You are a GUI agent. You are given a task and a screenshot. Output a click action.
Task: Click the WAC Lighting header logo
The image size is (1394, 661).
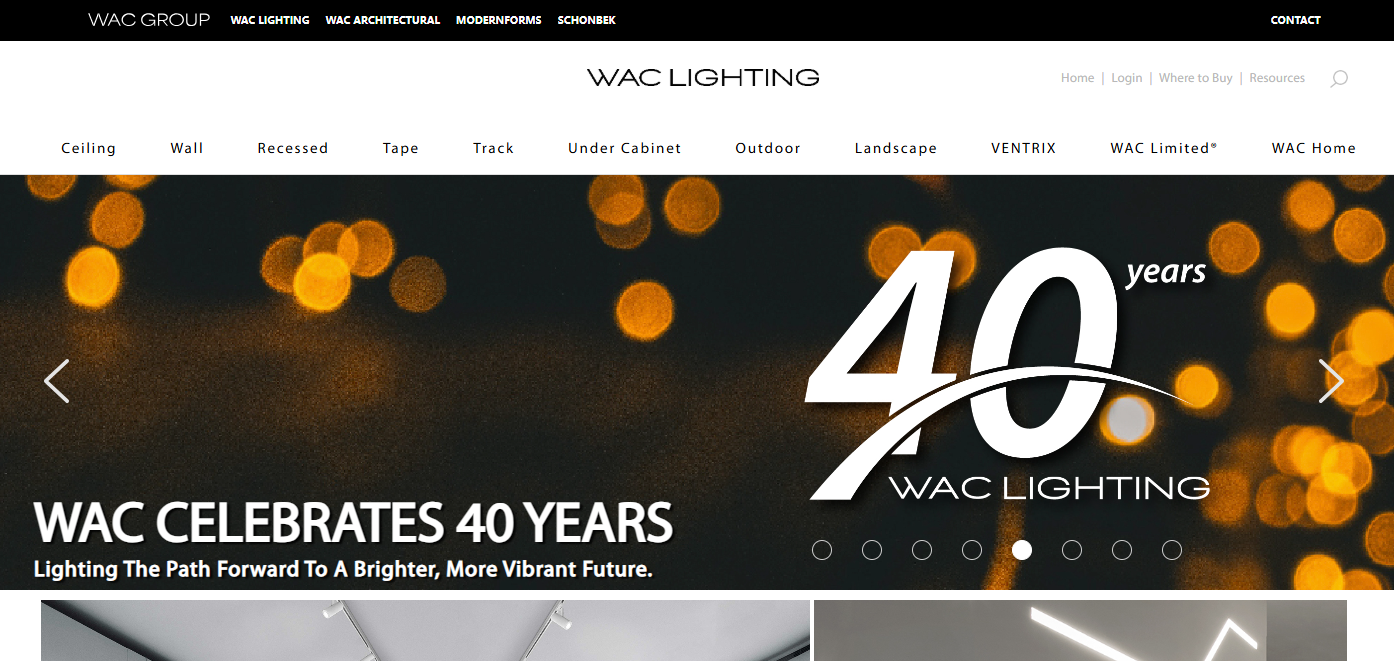(703, 77)
